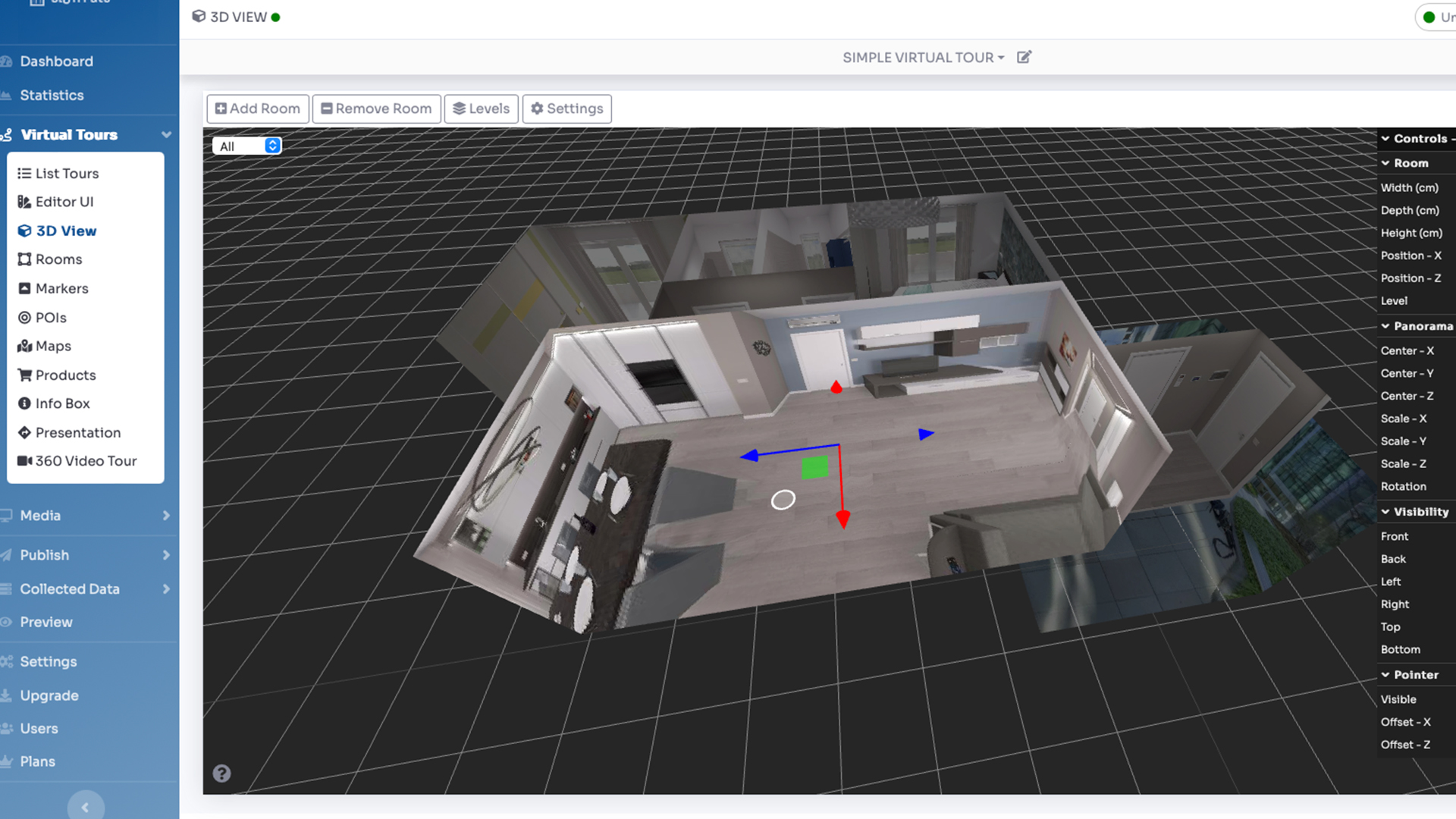
Task: Click the red downward arrow gizmo handle
Action: [x=843, y=519]
